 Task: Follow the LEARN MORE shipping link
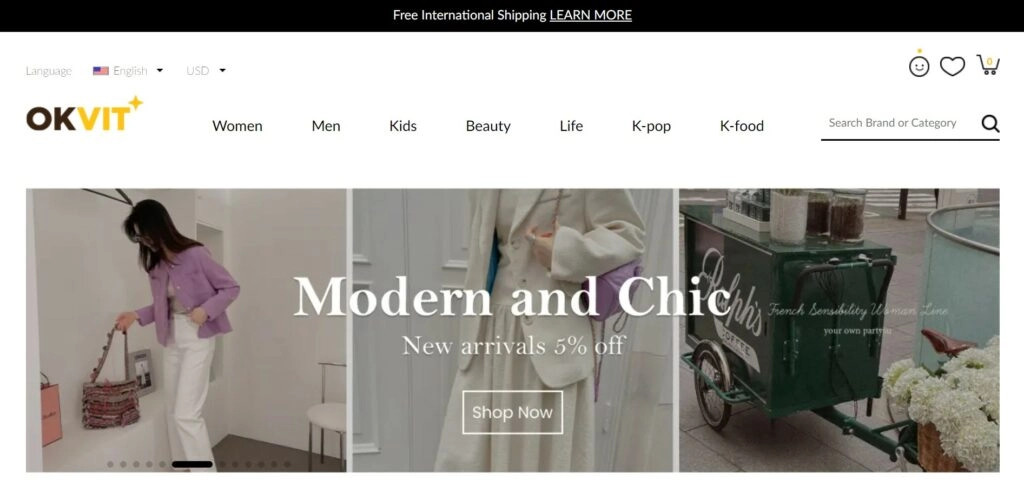(590, 15)
